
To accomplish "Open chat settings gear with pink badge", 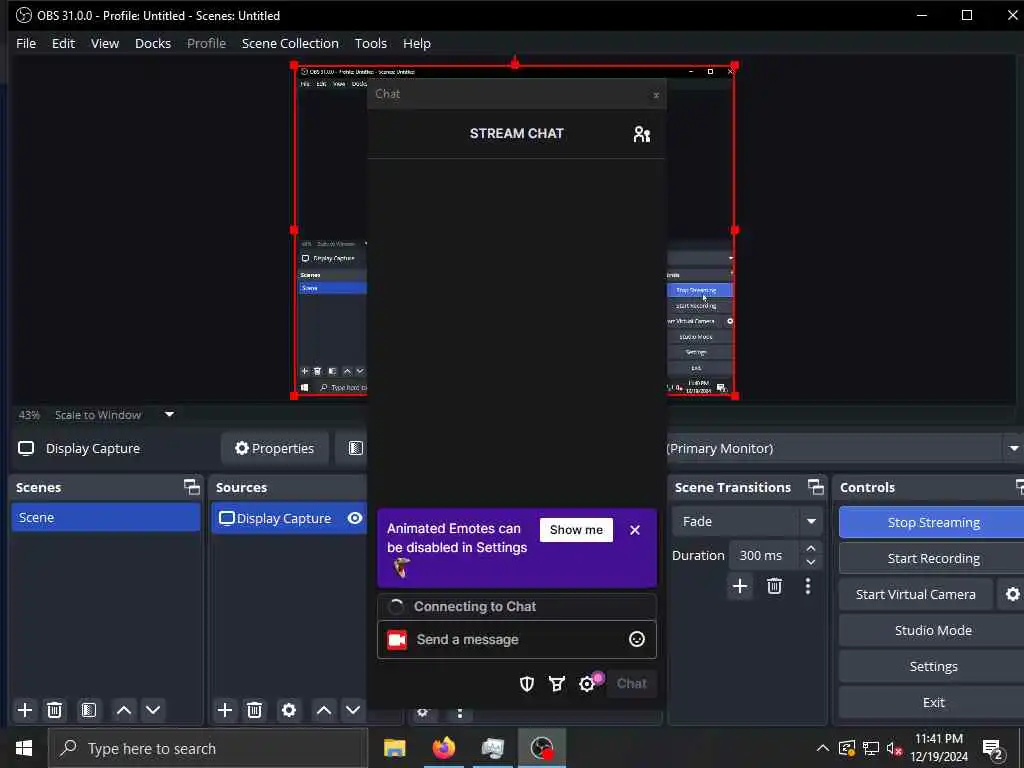I will pyautogui.click(x=587, y=684).
